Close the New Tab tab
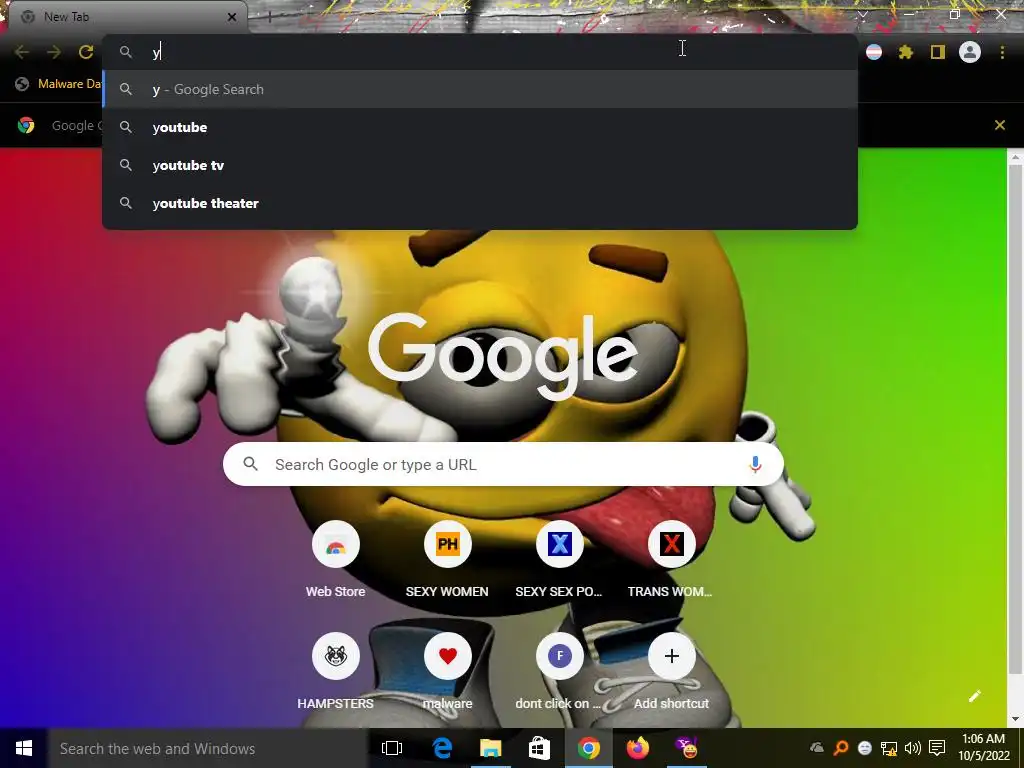 pyautogui.click(x=231, y=17)
